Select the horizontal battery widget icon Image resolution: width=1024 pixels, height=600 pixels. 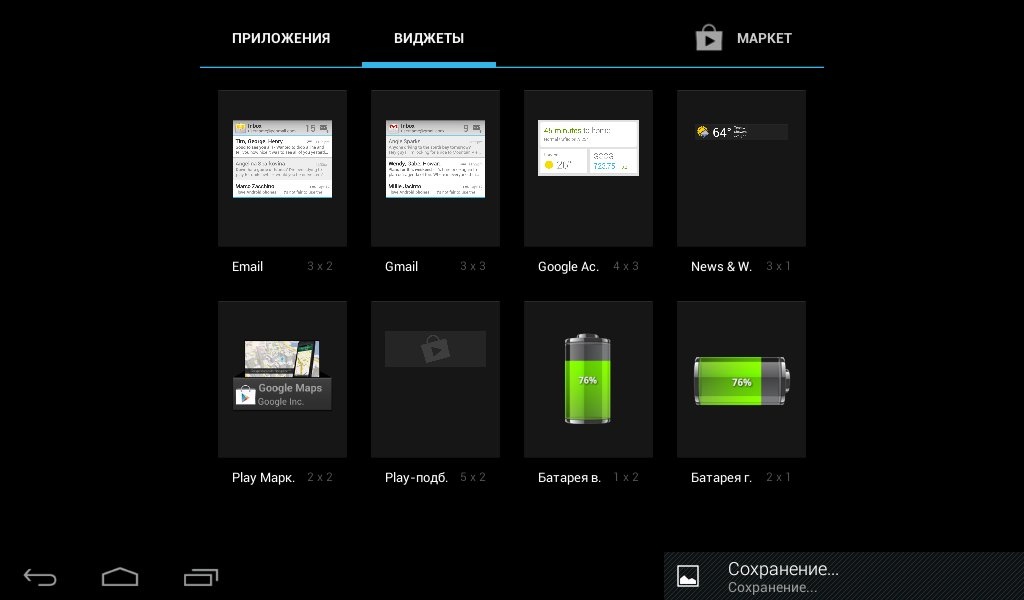click(x=741, y=381)
